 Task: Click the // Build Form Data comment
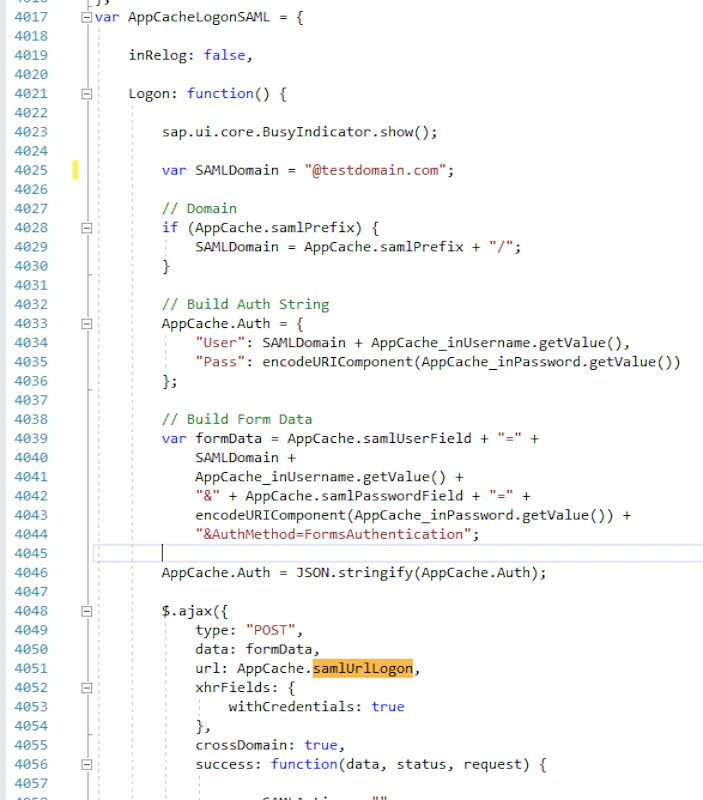[237, 419]
